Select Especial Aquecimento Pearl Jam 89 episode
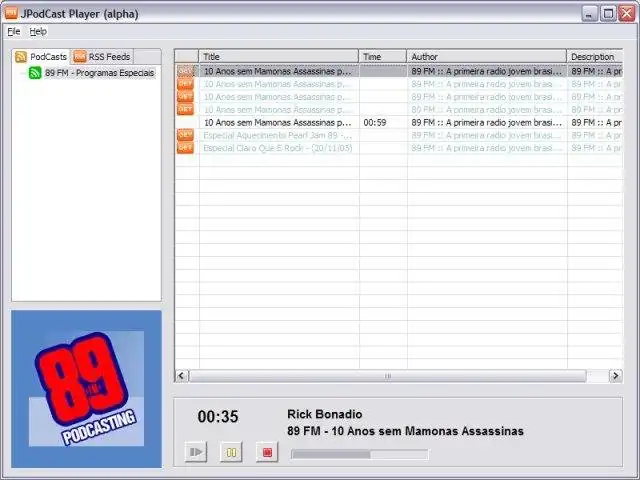640x480 pixels. coord(279,135)
